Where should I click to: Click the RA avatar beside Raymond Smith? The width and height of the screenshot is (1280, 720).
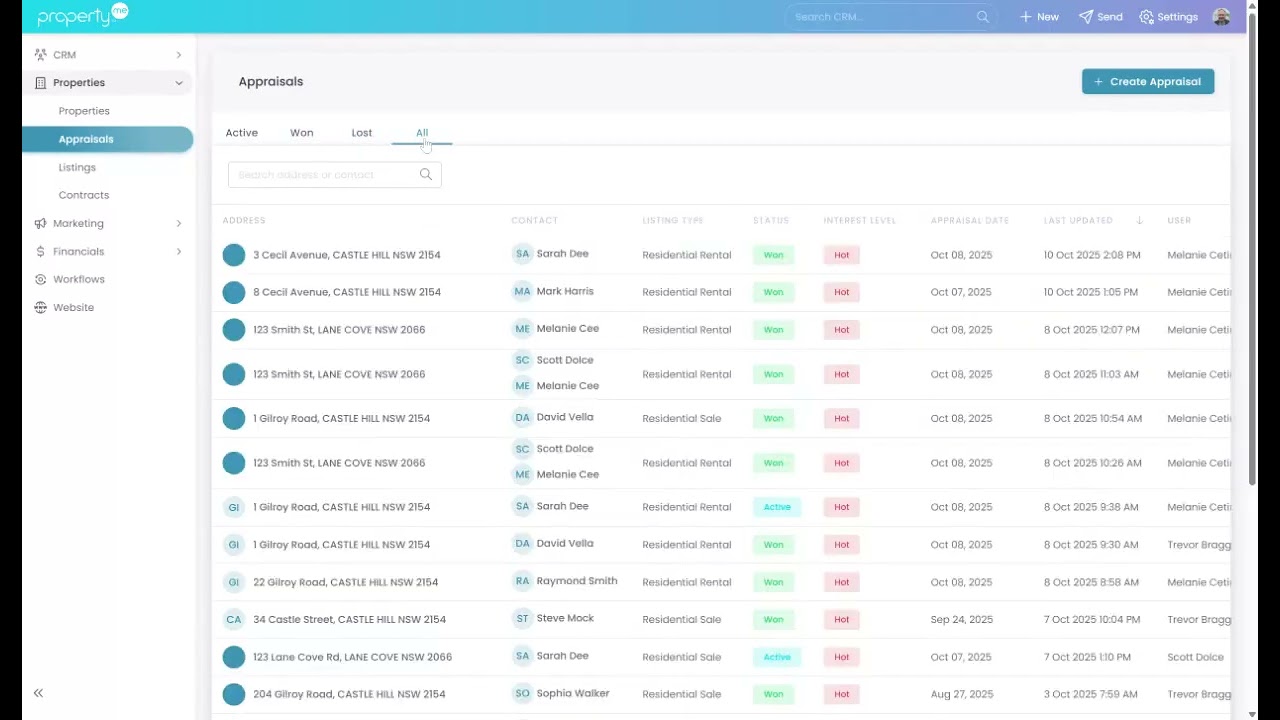(522, 581)
